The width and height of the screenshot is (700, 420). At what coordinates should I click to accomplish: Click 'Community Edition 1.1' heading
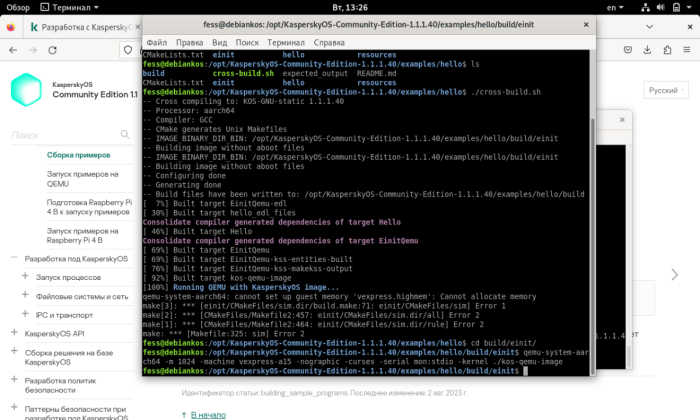coord(95,94)
